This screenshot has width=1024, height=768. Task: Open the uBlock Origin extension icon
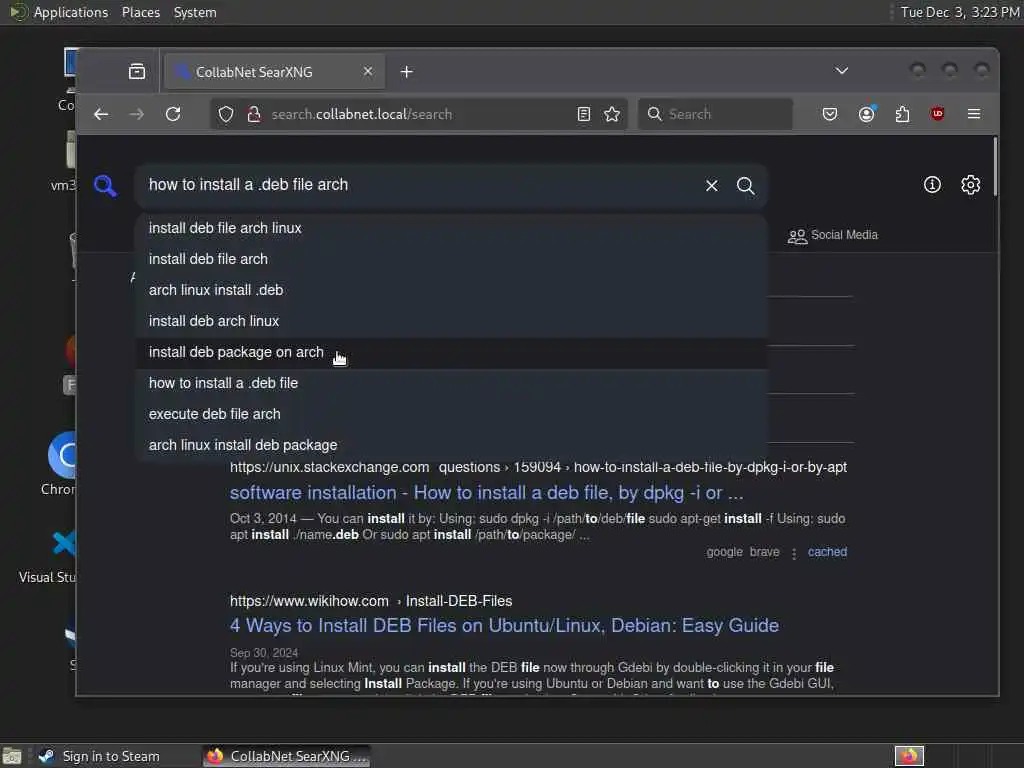click(938, 114)
